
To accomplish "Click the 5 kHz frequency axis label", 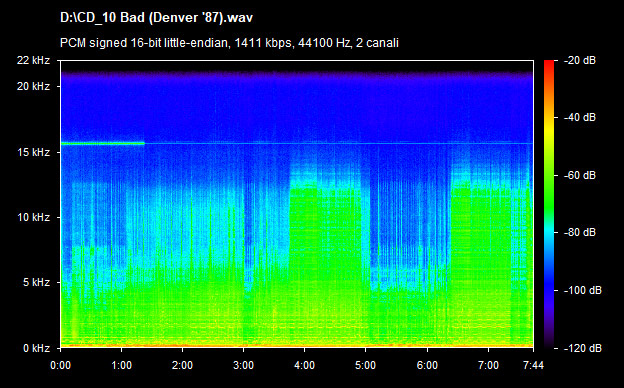I will [x=36, y=283].
